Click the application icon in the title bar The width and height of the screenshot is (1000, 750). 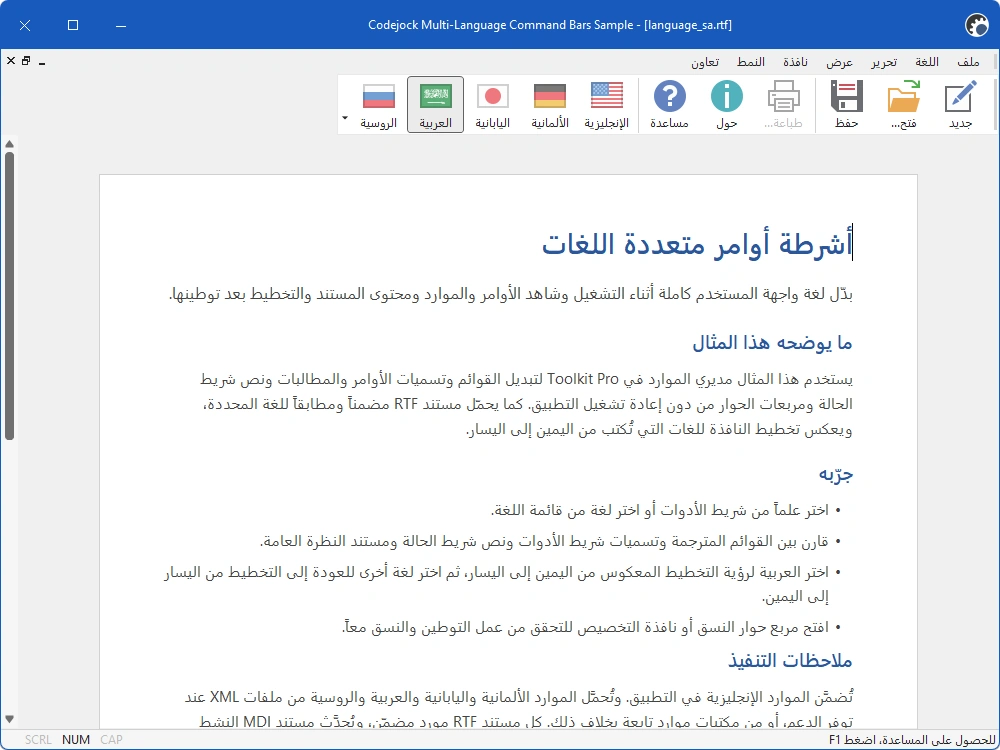[977, 26]
